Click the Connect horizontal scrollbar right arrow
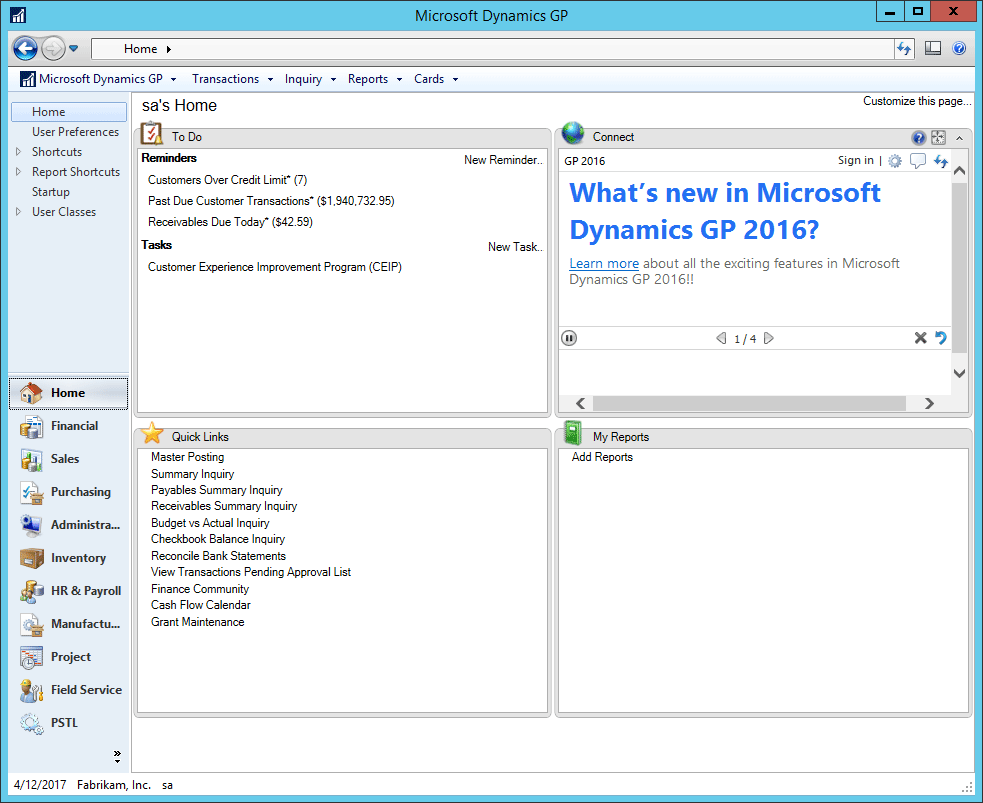 click(929, 404)
